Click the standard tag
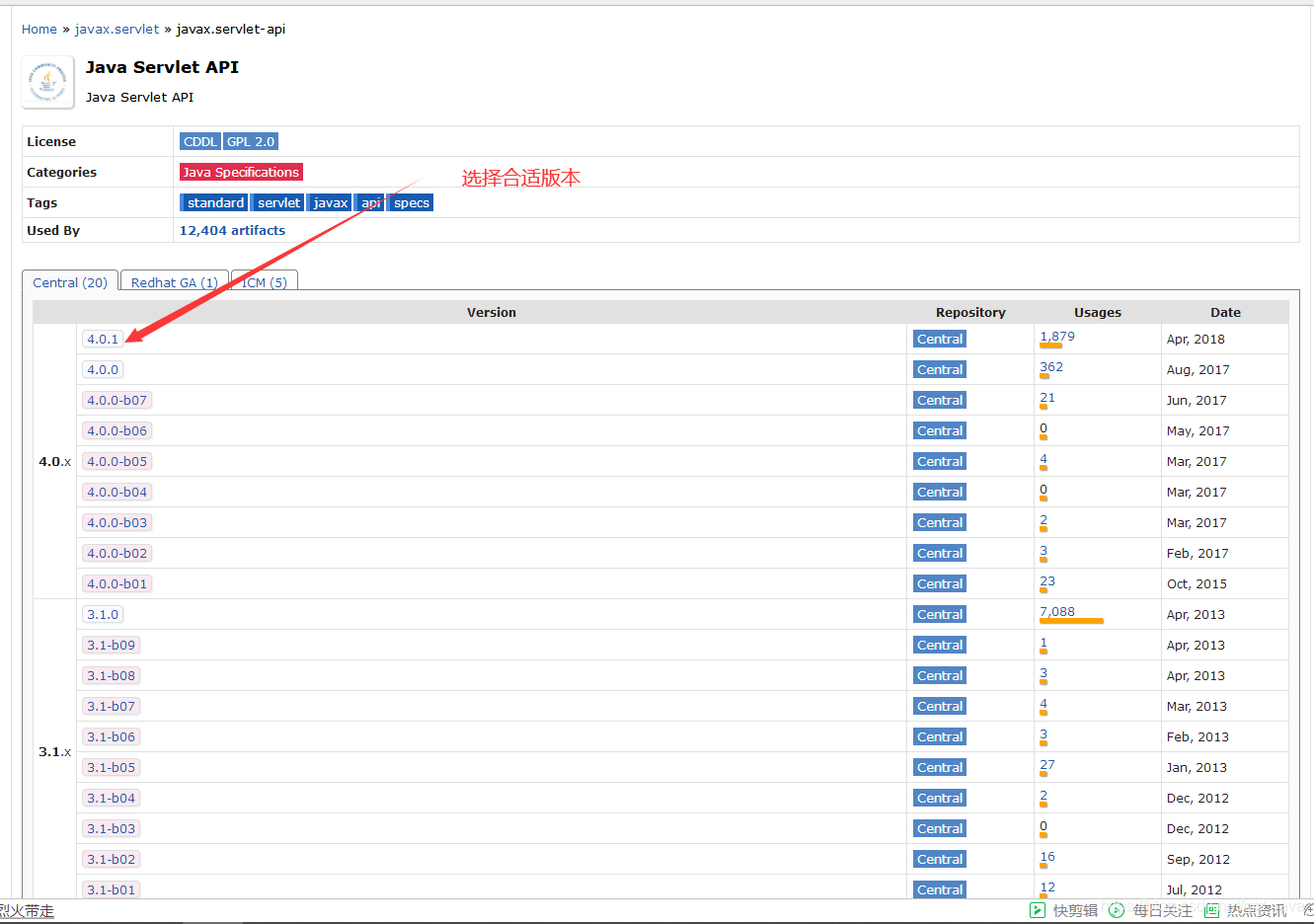Viewport: 1314px width, 924px height. 215,202
